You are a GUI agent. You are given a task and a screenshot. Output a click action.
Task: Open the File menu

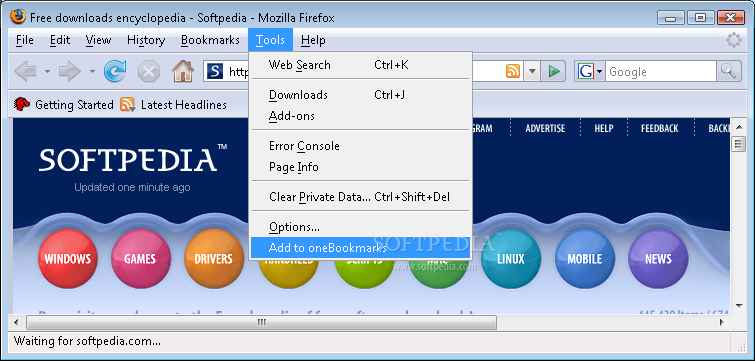[x=25, y=40]
